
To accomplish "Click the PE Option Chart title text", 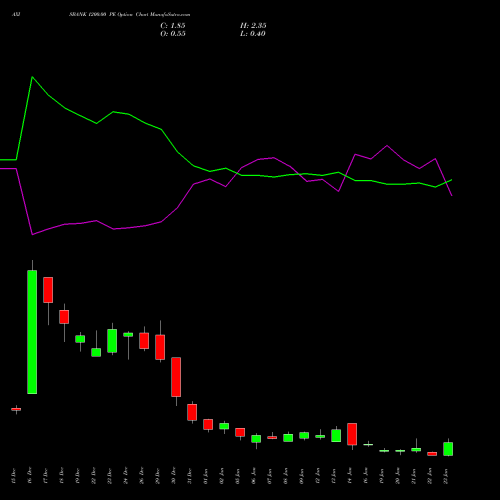I will 129,15.
